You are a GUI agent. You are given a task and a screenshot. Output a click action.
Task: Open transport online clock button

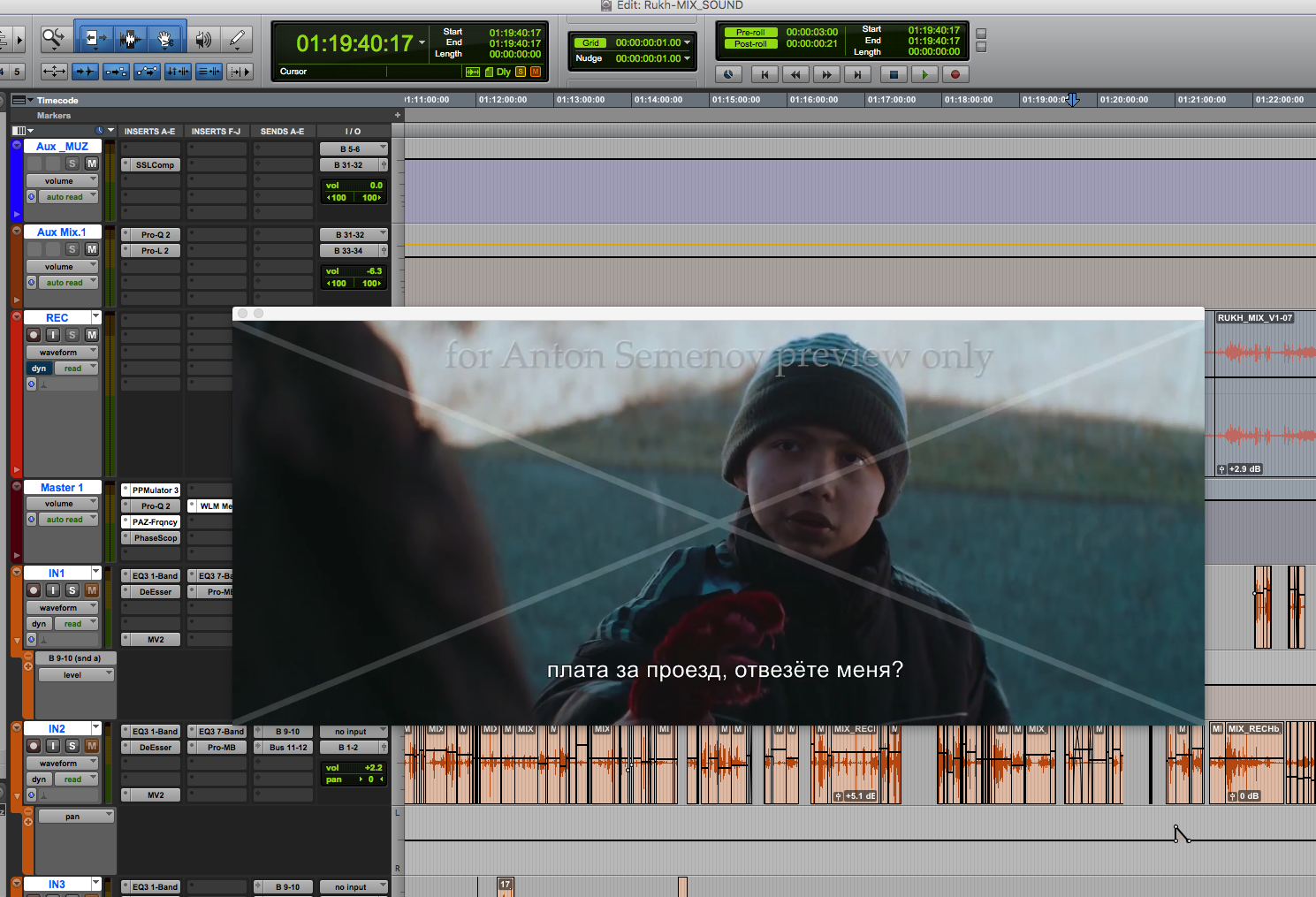[728, 75]
